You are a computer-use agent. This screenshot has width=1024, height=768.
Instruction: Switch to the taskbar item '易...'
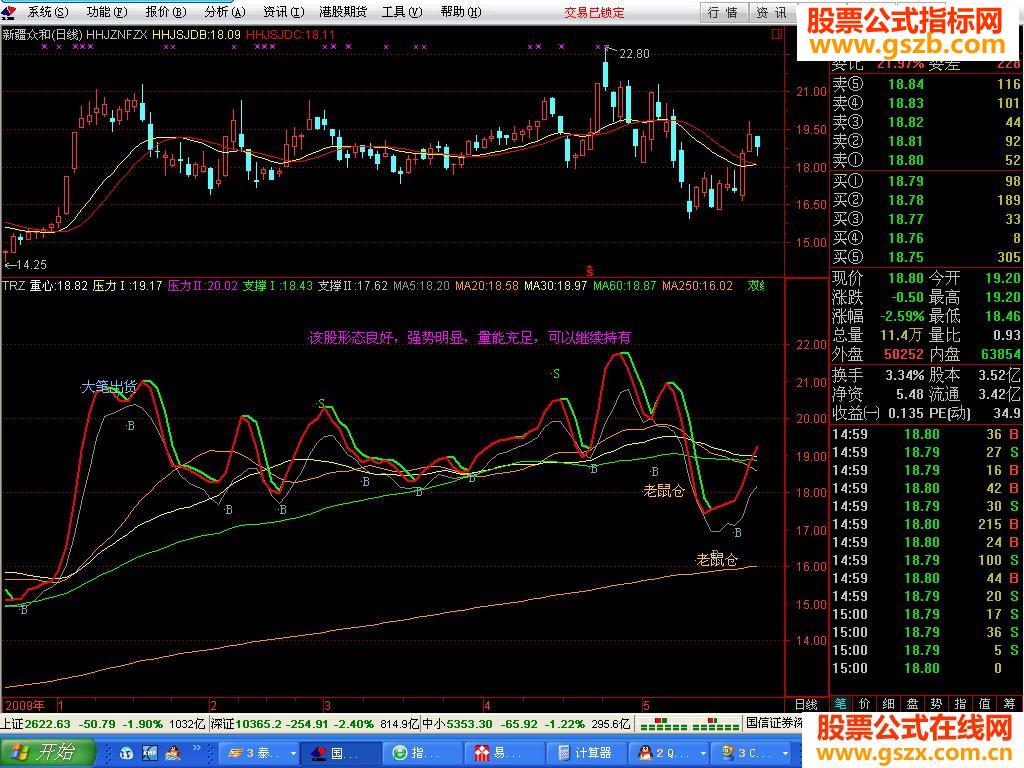point(504,753)
